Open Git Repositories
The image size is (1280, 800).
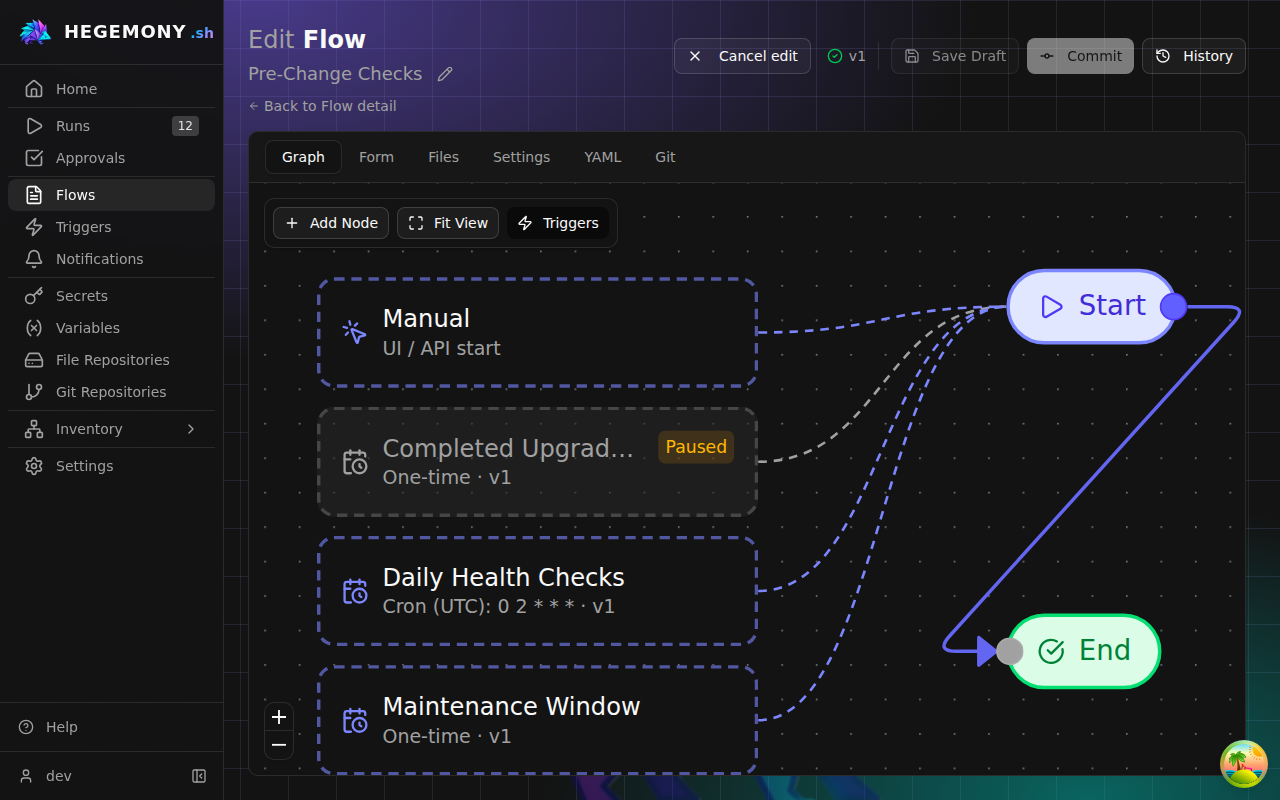pyautogui.click(x=111, y=392)
